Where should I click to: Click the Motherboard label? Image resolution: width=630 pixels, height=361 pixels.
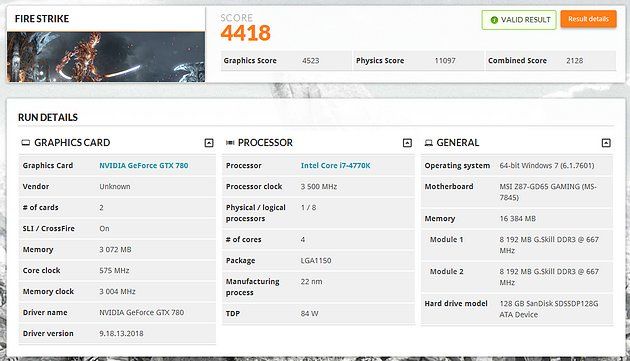tap(449, 187)
